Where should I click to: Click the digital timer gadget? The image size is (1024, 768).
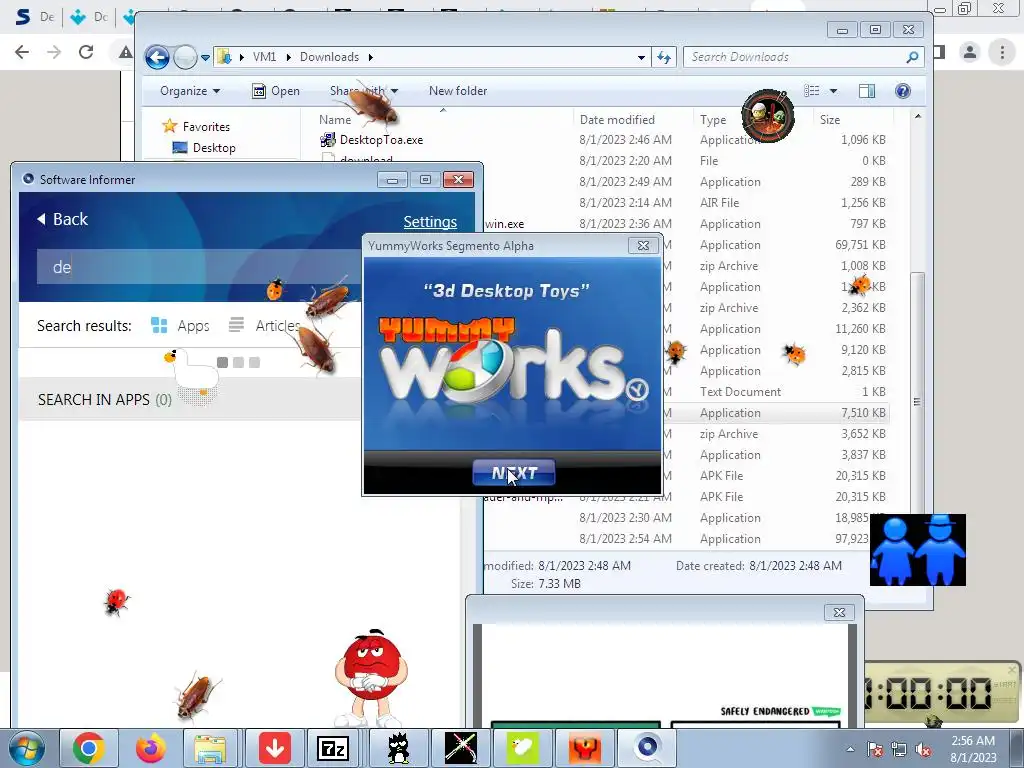click(942, 694)
